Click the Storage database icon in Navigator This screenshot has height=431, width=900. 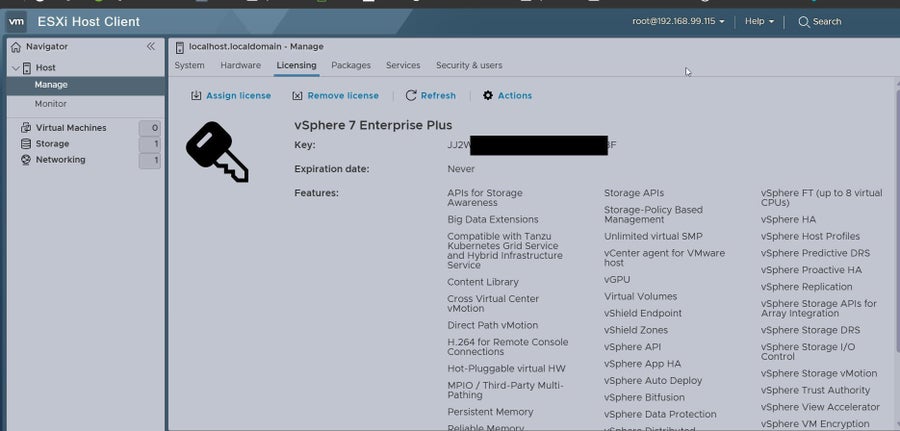[26, 144]
